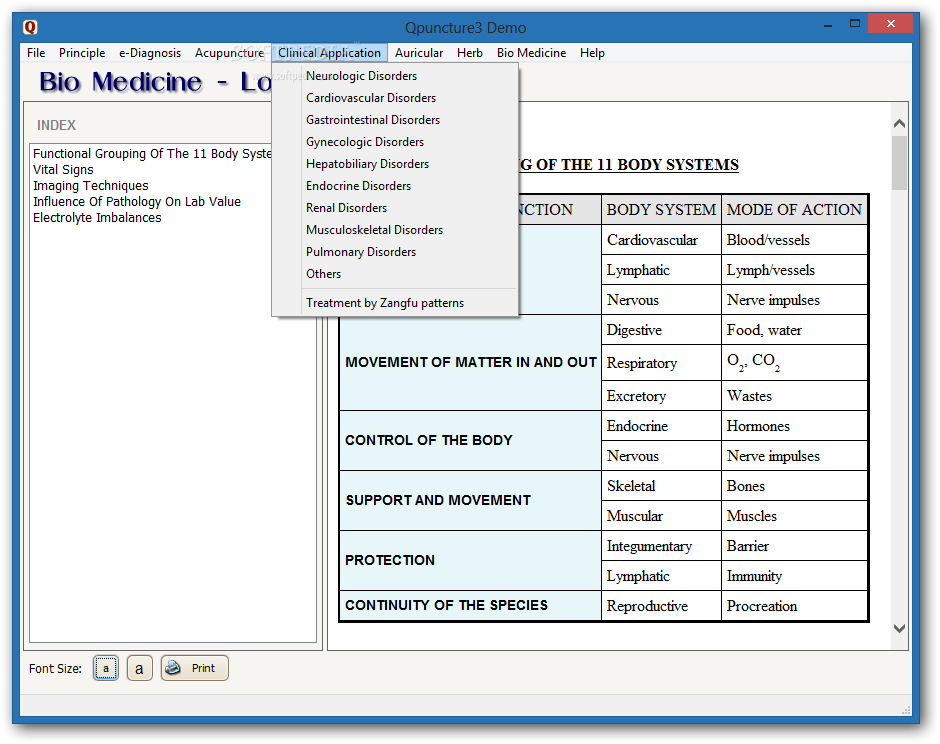Click the Procreation table cell
Image resolution: width=940 pixels, height=744 pixels.
[x=794, y=606]
